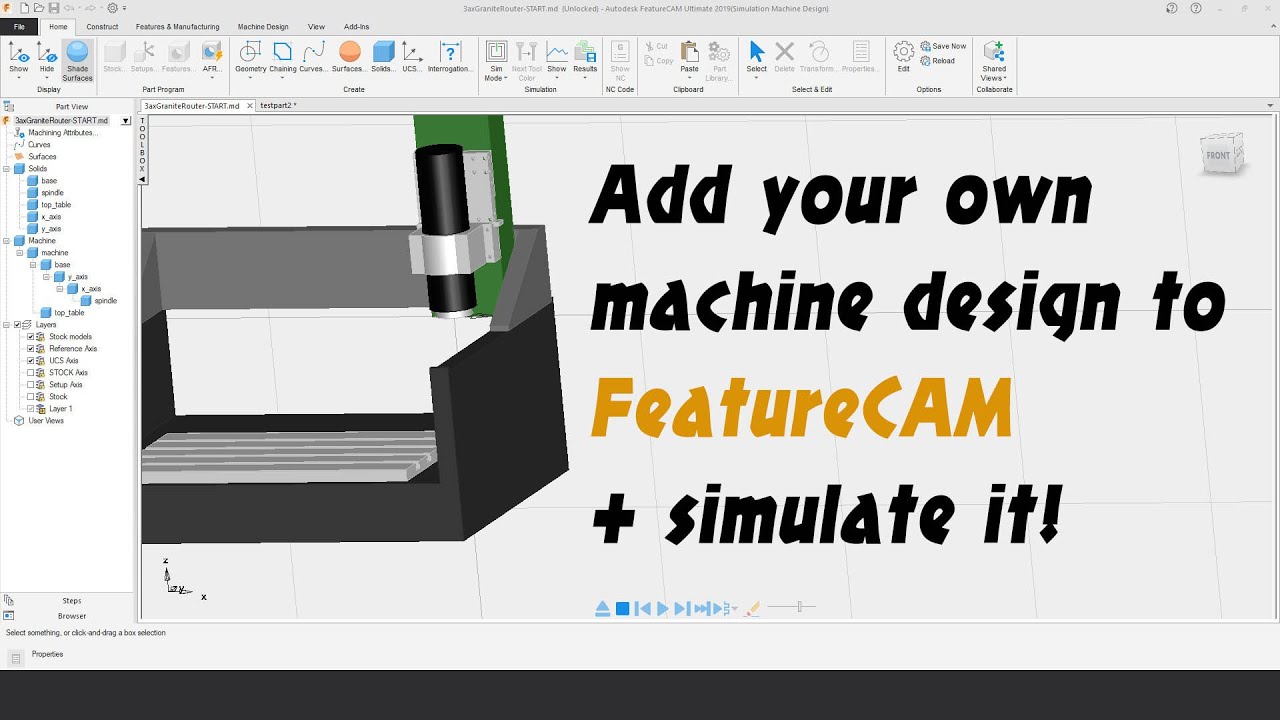Click the Save Now option
Screen dimensions: 1280x720
pyautogui.click(x=943, y=46)
